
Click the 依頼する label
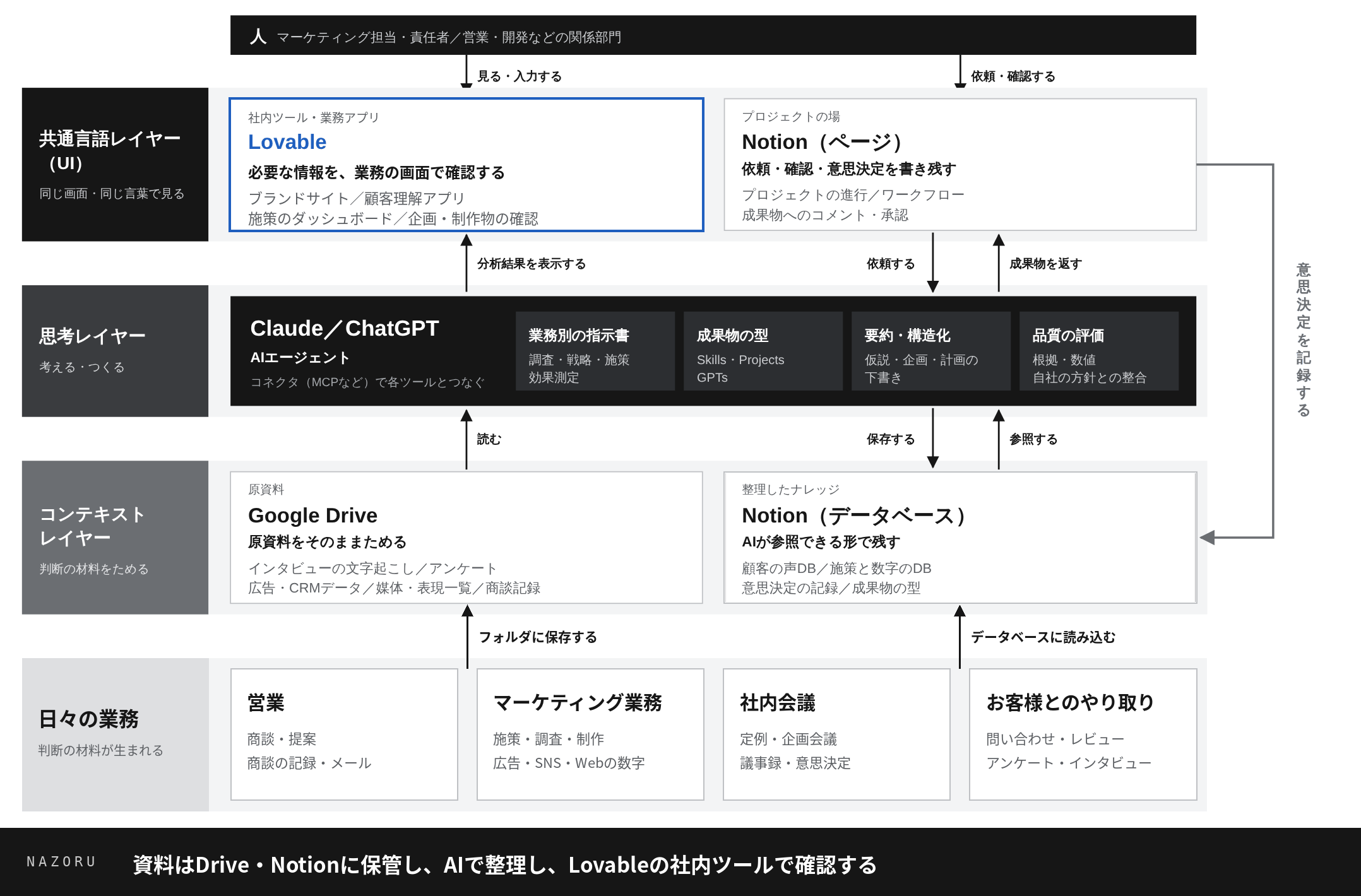pos(891,264)
